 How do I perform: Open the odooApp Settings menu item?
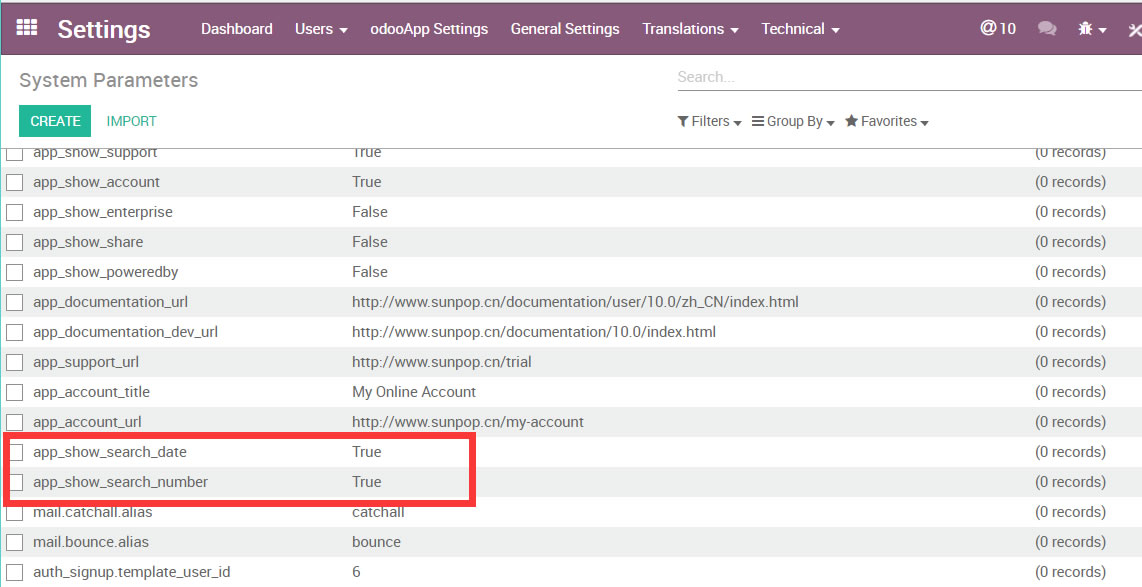pyautogui.click(x=429, y=29)
